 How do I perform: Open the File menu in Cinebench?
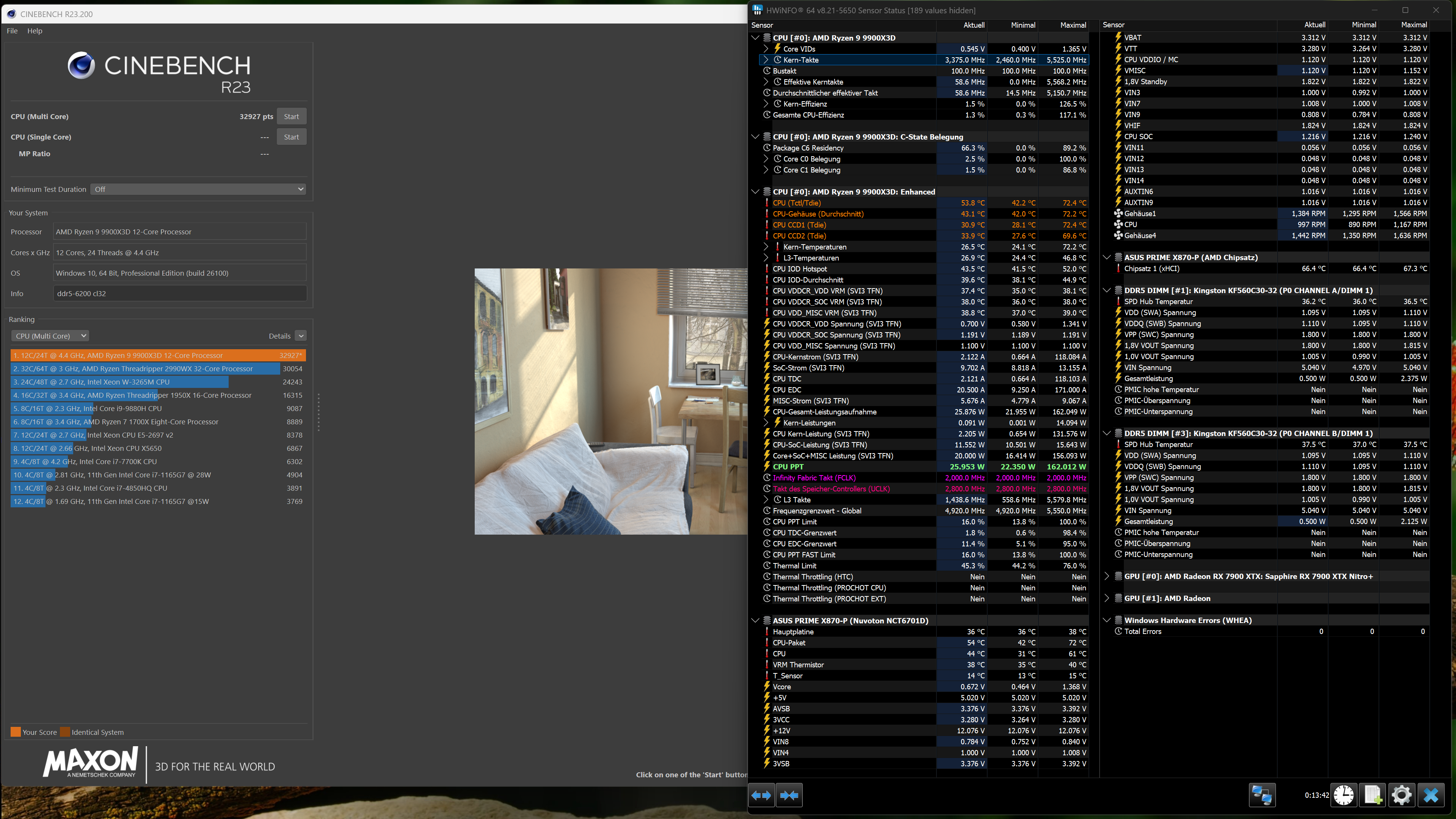pyautogui.click(x=12, y=31)
